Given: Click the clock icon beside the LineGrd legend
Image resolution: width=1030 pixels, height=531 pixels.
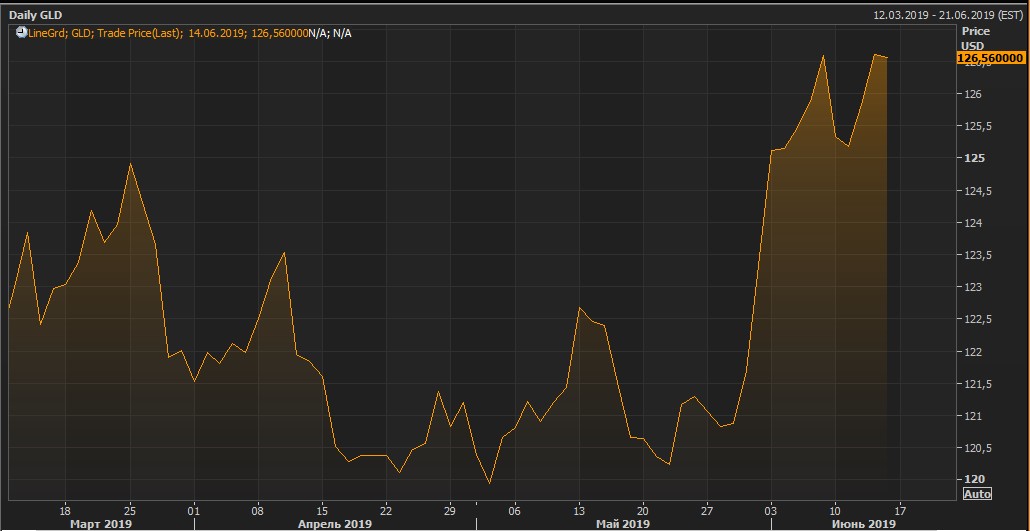Looking at the screenshot, I should [20, 32].
